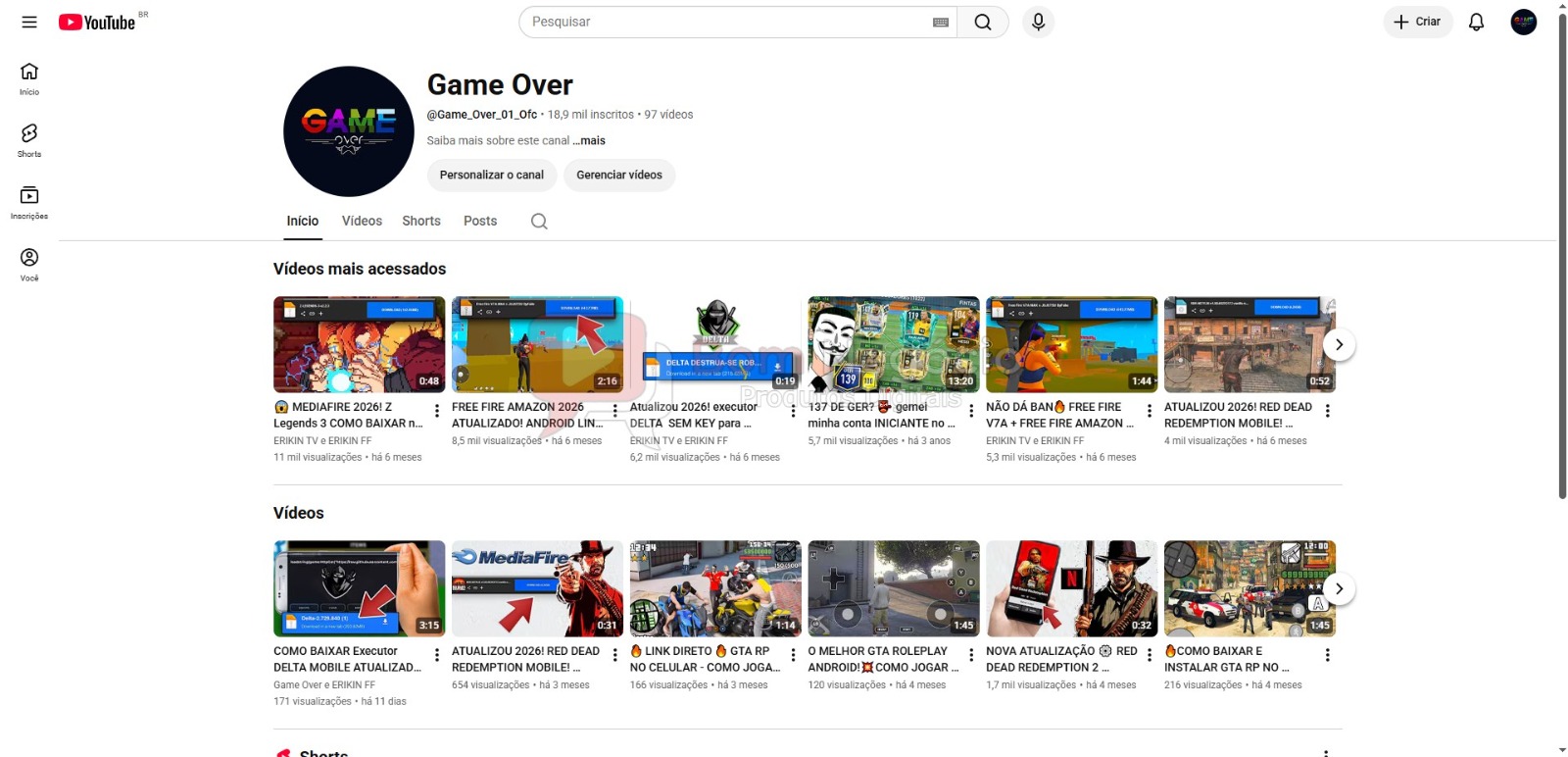Open video title 137 DE GER? gemei minha conta
Screen dimensions: 1568x757
click(x=882, y=415)
